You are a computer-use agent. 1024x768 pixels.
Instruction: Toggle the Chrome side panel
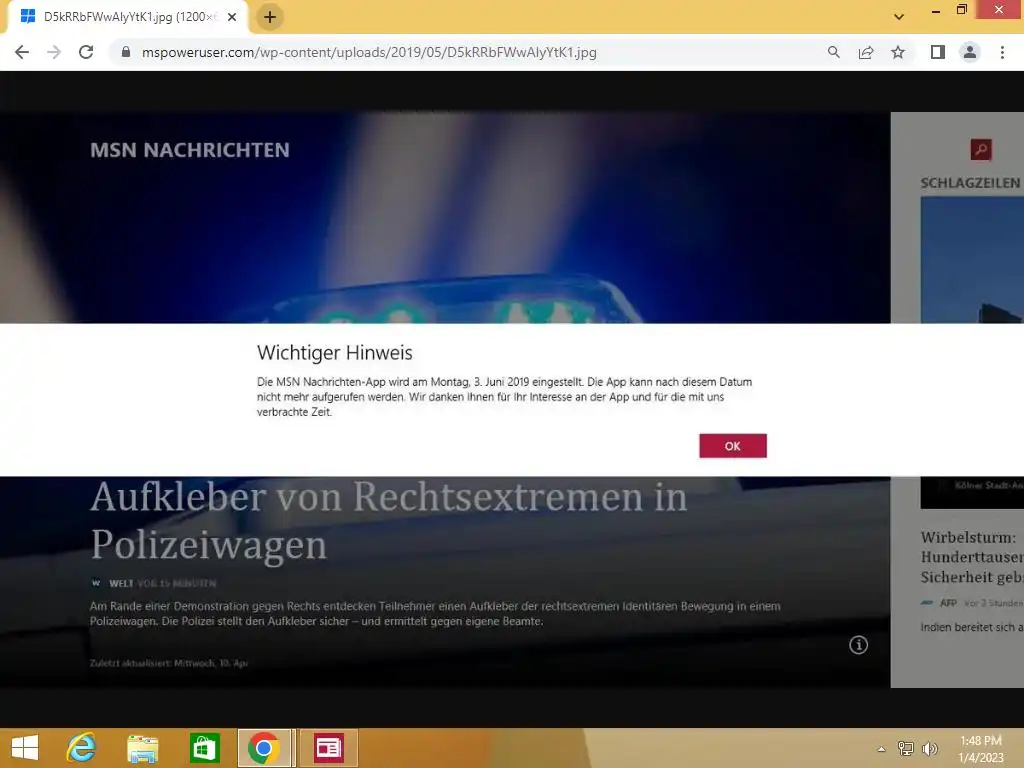point(938,52)
